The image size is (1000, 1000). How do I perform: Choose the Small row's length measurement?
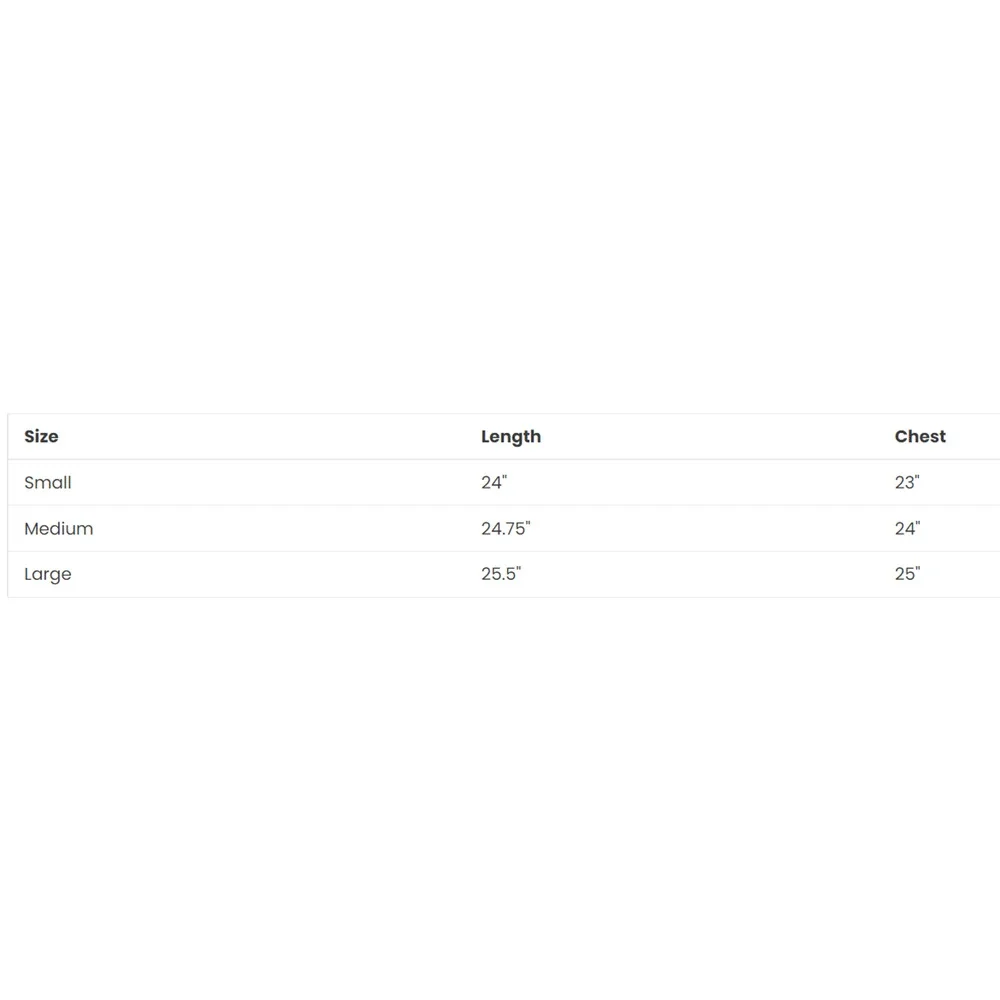click(494, 482)
